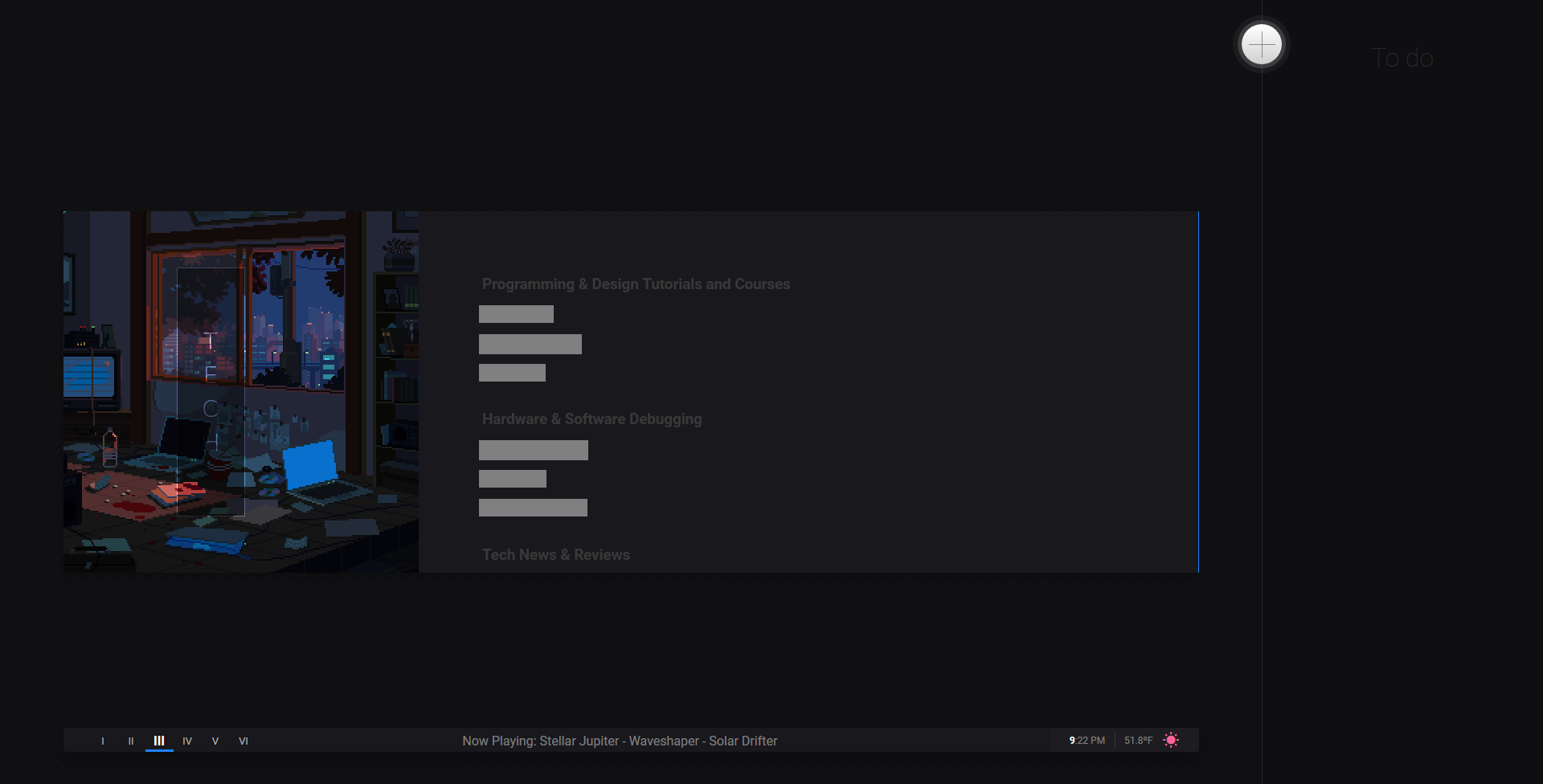
Task: Open third link under Programming & Design Tutorials
Action: [x=512, y=373]
